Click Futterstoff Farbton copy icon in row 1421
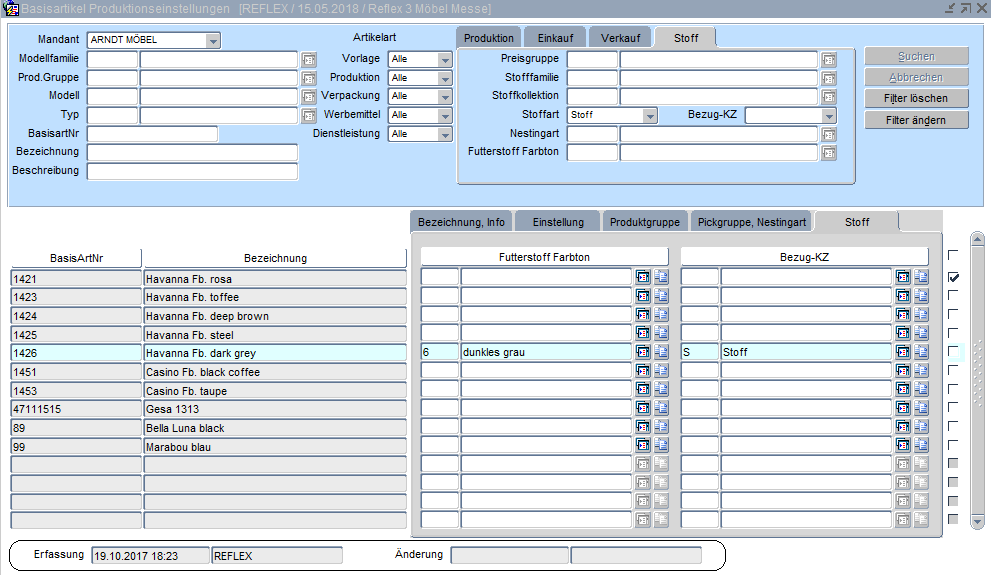The height and width of the screenshot is (575, 991). (661, 277)
